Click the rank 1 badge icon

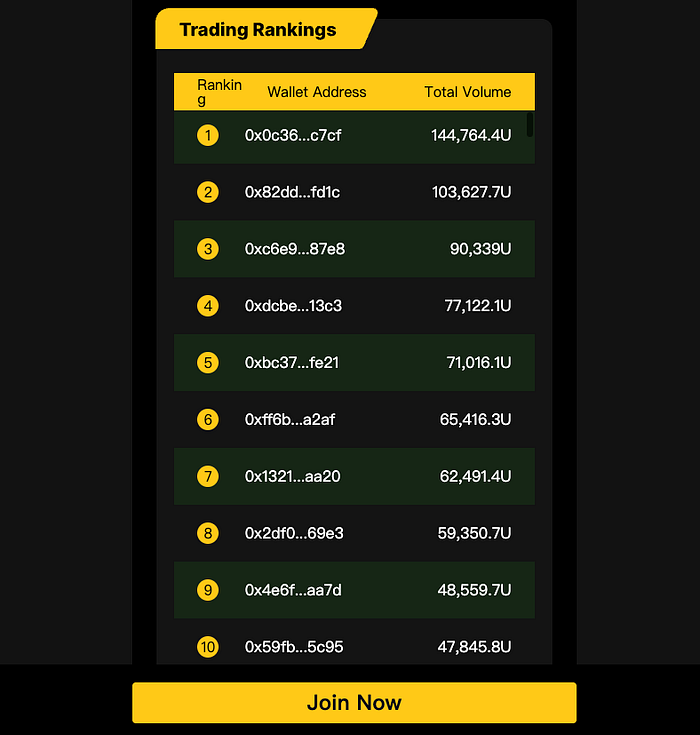click(x=208, y=135)
